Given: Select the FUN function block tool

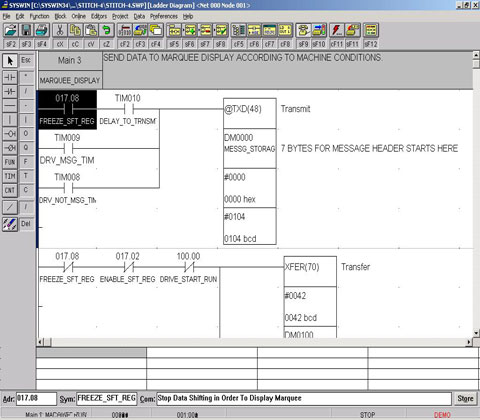Looking at the screenshot, I should click(10, 162).
